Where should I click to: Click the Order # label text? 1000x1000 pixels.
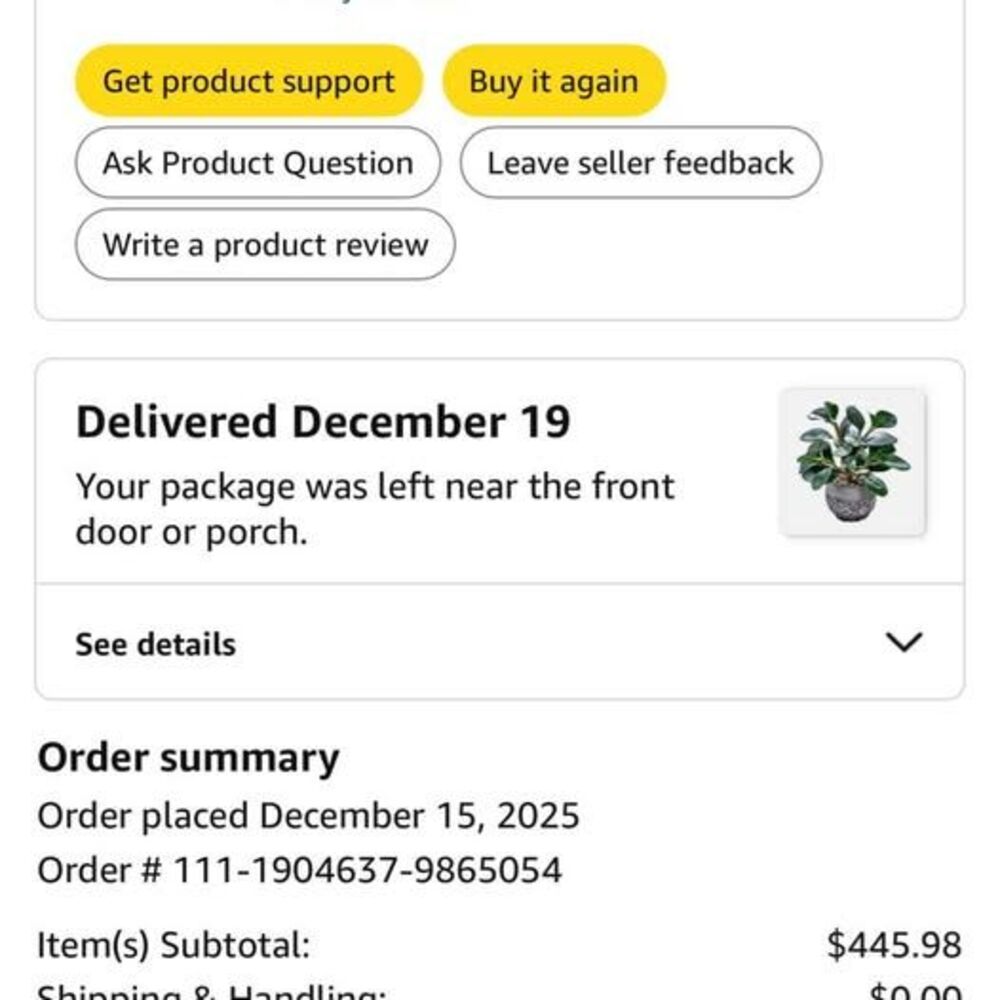pyautogui.click(x=99, y=870)
